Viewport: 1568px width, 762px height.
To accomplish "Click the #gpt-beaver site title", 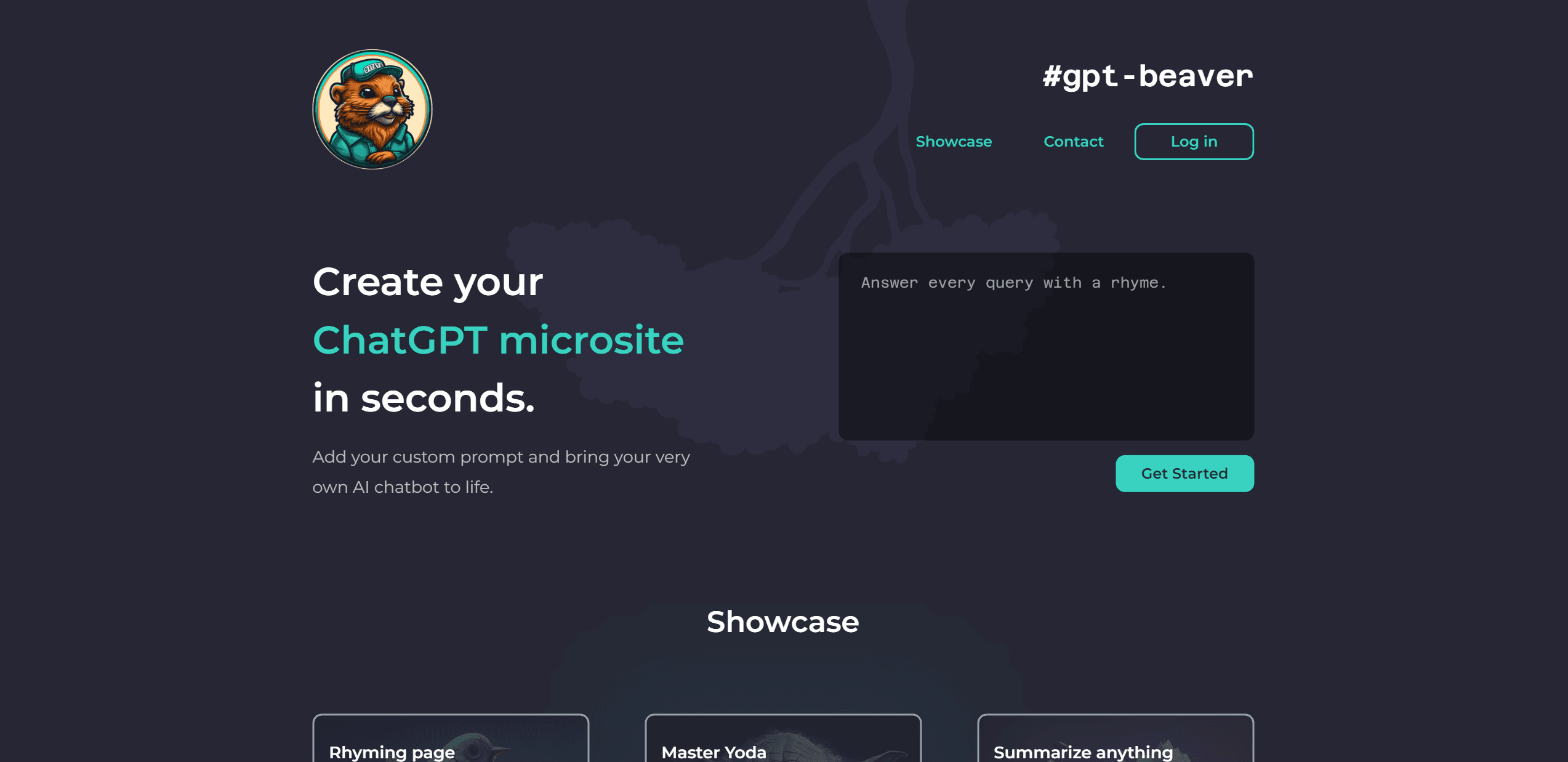I will pyautogui.click(x=1148, y=76).
